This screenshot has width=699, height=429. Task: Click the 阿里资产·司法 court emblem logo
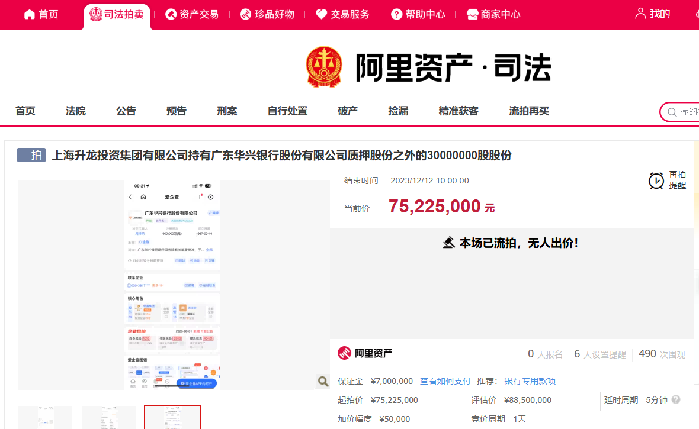tap(323, 68)
